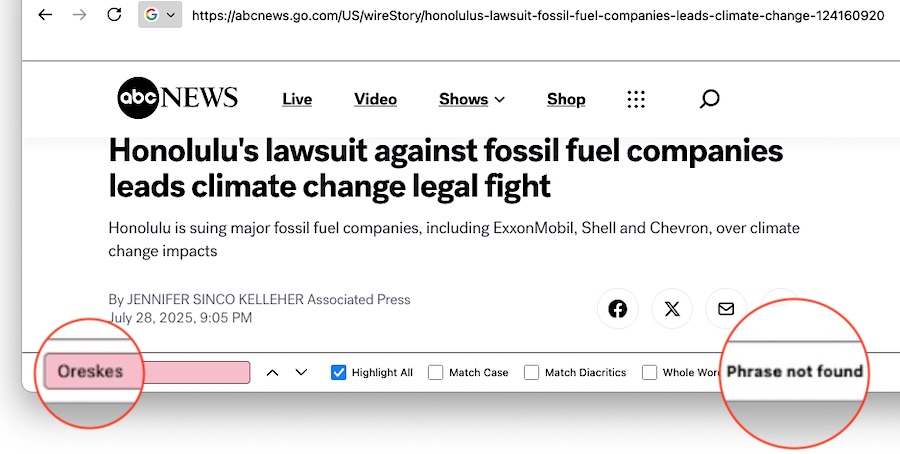Click the ABC News logo
Image resolution: width=900 pixels, height=454 pixels.
pyautogui.click(x=178, y=98)
